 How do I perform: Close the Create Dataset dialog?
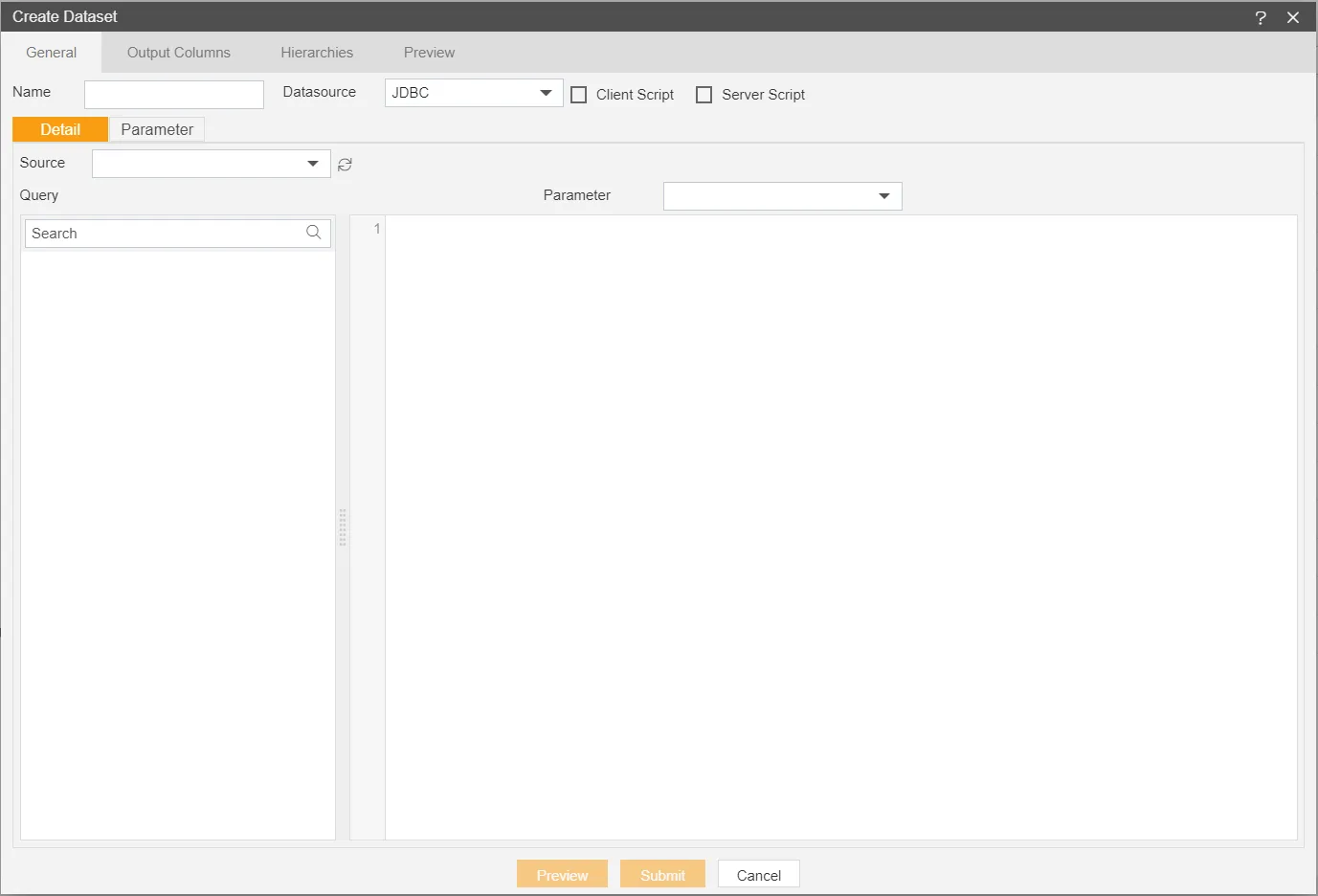[1293, 17]
